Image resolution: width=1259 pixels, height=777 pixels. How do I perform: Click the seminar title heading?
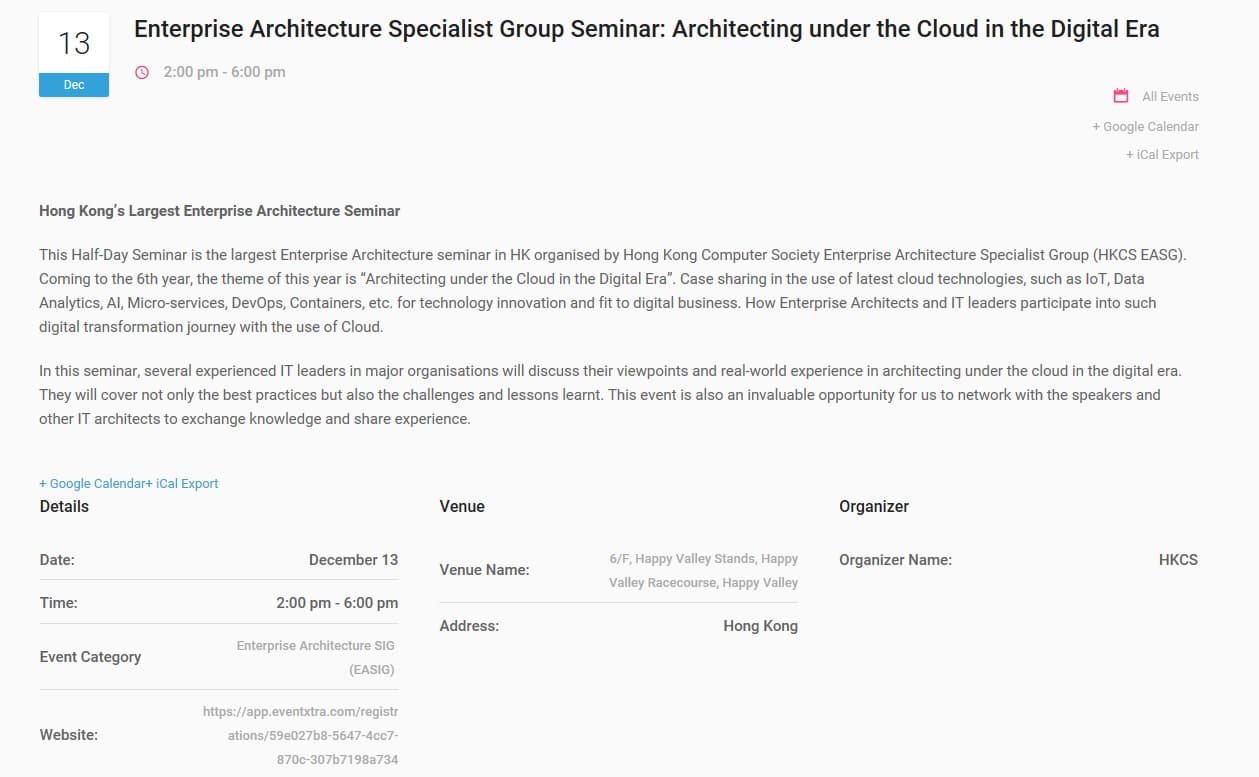pyautogui.click(x=647, y=29)
